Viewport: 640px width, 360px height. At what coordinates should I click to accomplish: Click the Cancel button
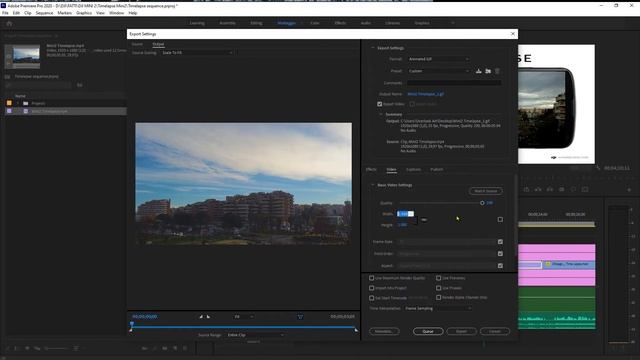(x=495, y=331)
